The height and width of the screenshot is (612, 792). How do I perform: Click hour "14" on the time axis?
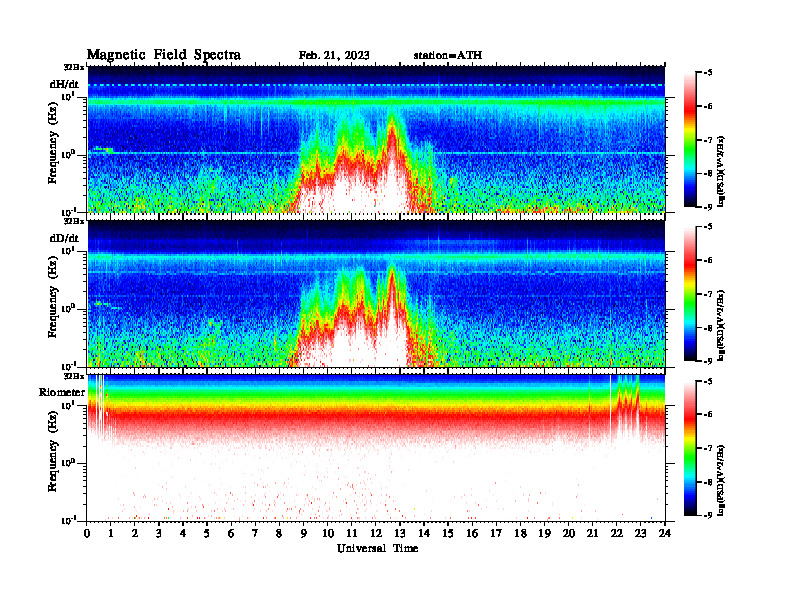(x=424, y=534)
